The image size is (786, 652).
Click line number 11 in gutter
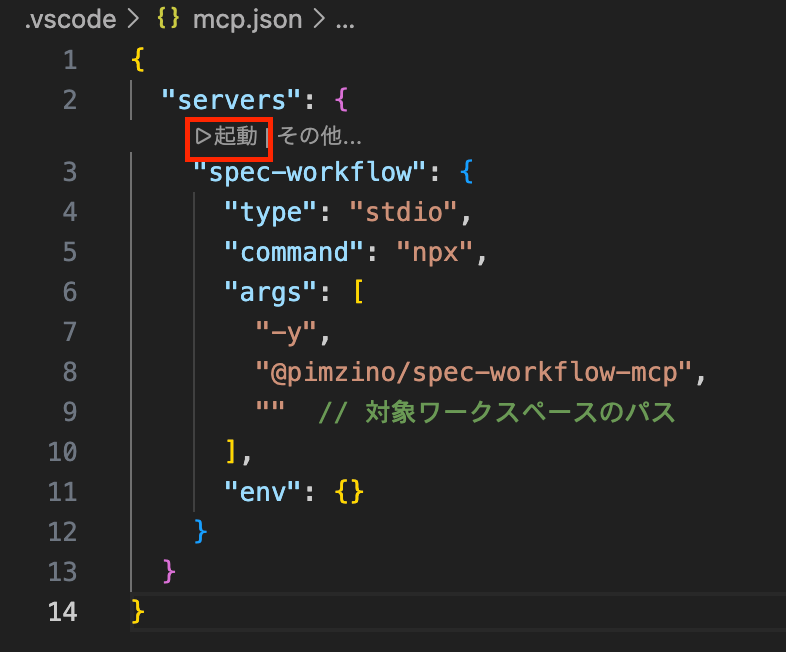point(63,492)
